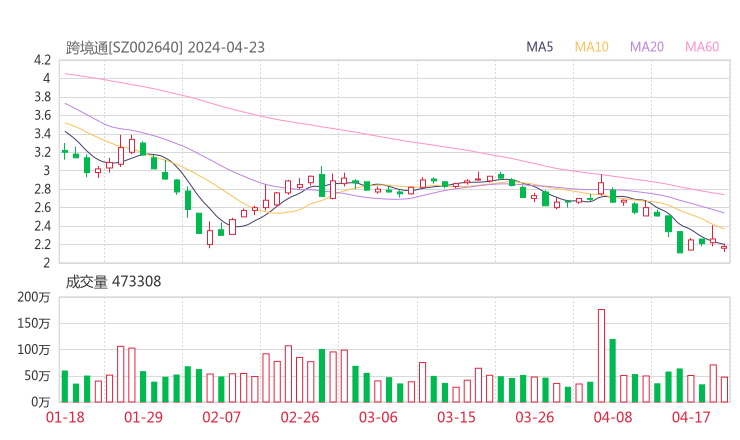Click the 04-08 date axis label
Viewport: 740px width, 440px height.
pos(613,417)
